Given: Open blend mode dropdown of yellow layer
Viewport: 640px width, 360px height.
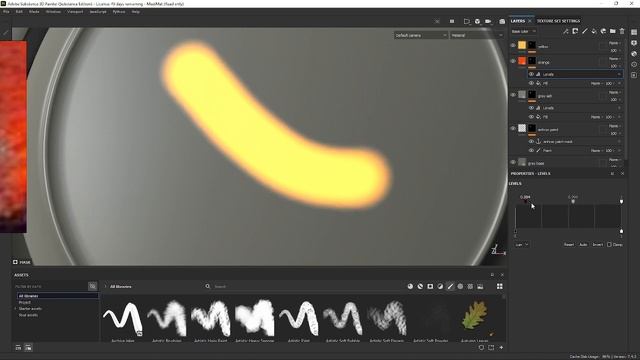Looking at the screenshot, I should 615,43.
